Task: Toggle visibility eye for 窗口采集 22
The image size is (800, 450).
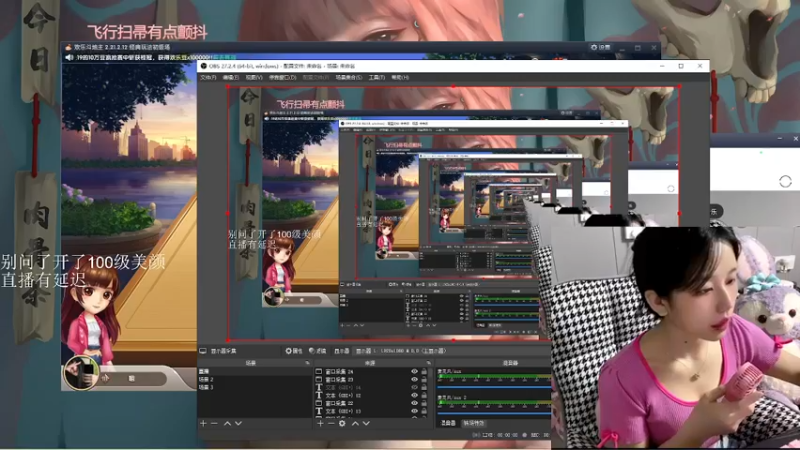Action: [414, 403]
